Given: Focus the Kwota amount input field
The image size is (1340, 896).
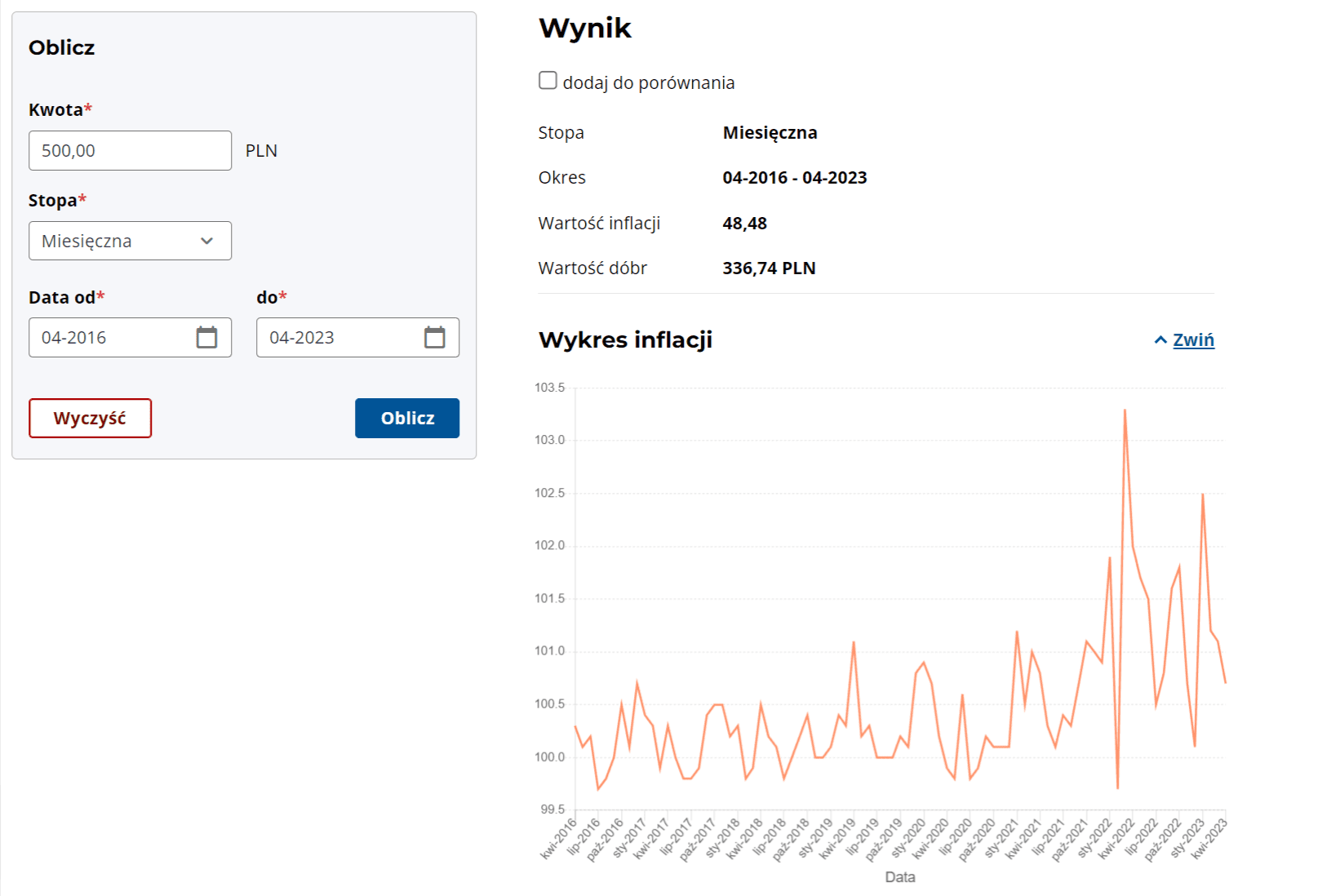Looking at the screenshot, I should pos(130,150).
